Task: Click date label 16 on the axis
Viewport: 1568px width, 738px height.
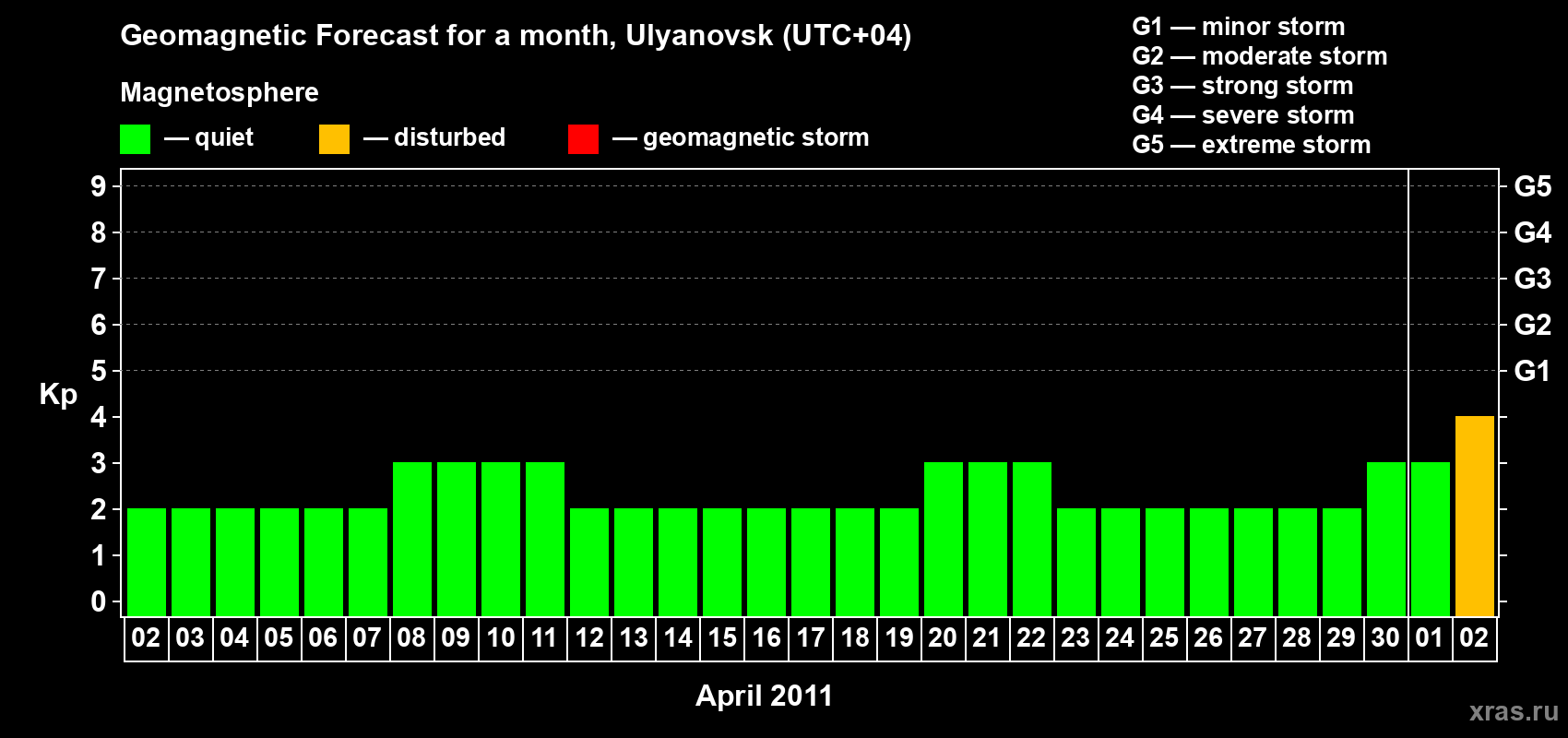Action: [766, 638]
